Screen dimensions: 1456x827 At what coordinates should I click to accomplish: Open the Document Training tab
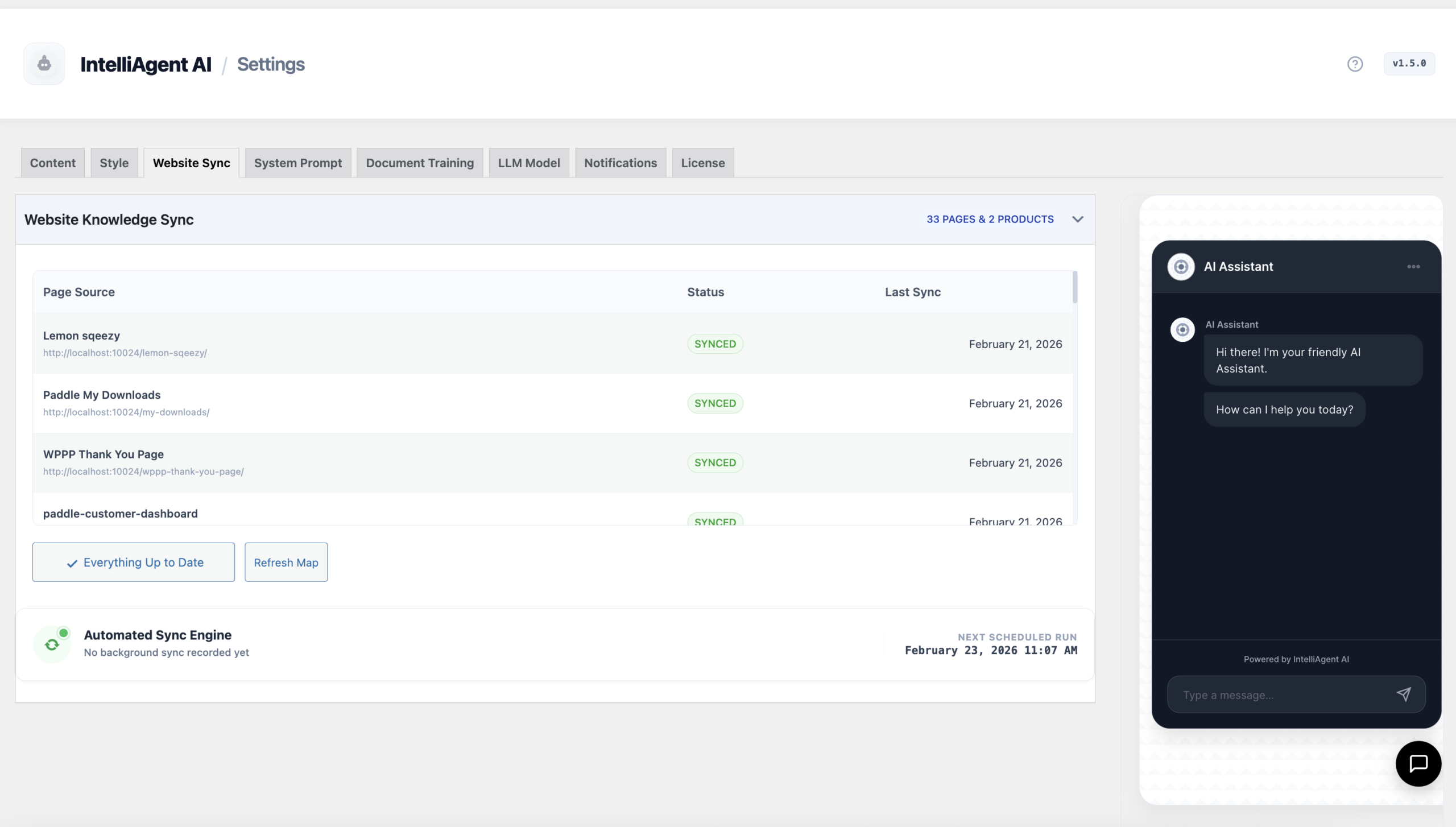pyautogui.click(x=419, y=163)
